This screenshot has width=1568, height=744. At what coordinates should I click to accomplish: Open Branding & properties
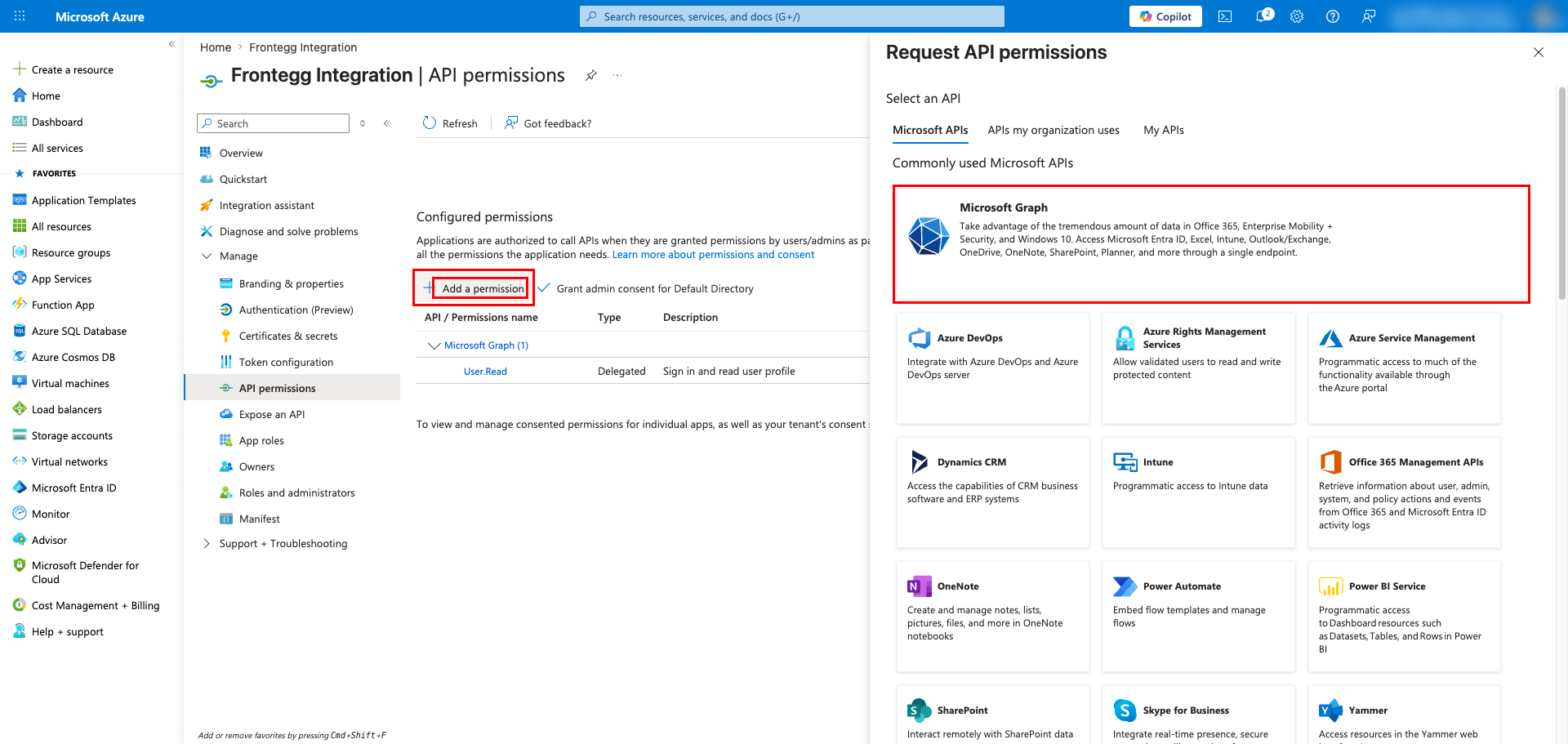click(x=292, y=283)
